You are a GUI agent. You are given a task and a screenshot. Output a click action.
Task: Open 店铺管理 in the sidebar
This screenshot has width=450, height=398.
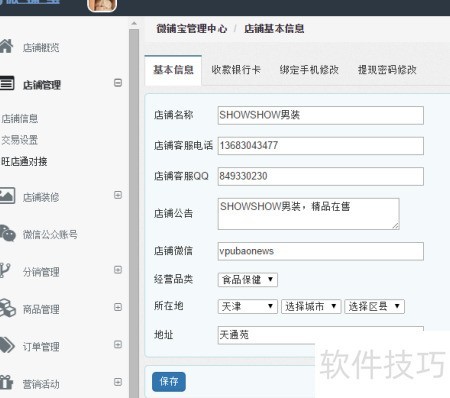click(x=42, y=85)
